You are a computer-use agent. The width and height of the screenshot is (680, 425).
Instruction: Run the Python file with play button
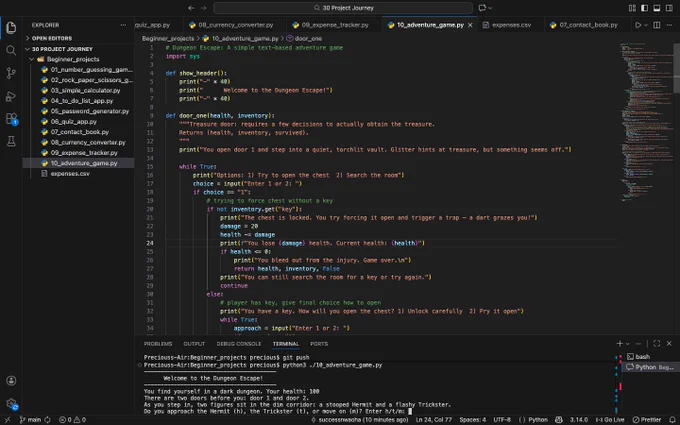(638, 25)
